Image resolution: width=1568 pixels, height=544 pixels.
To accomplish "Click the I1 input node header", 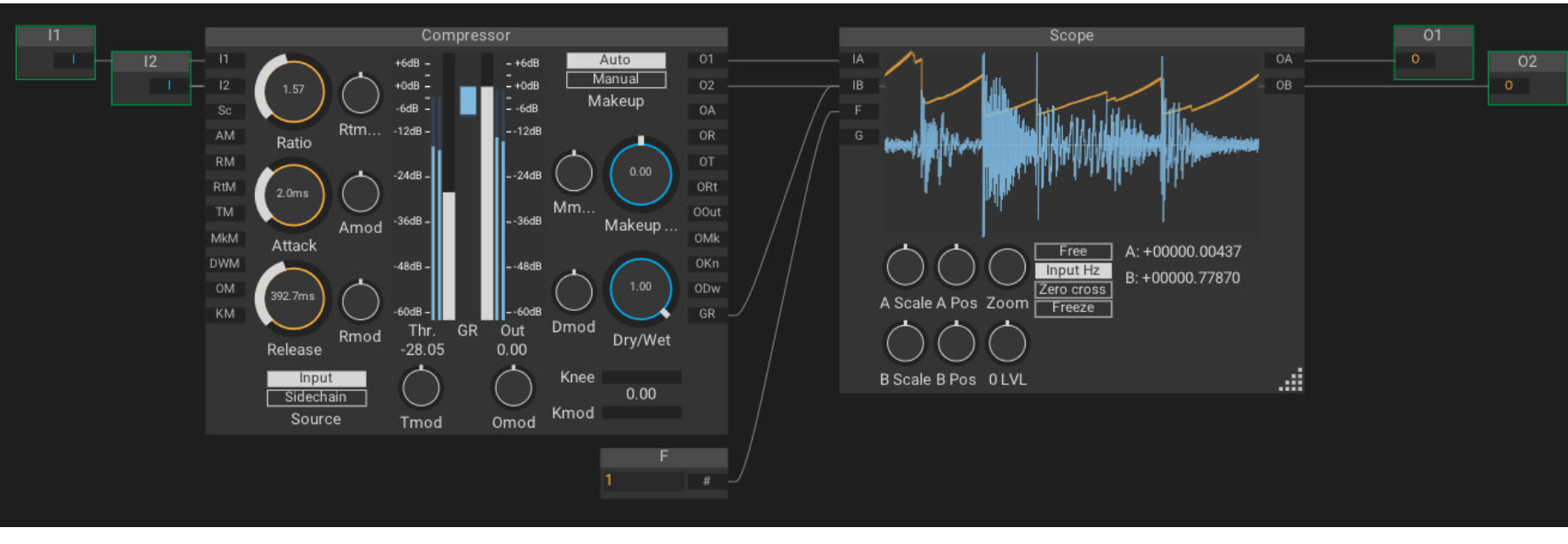I will pyautogui.click(x=56, y=35).
